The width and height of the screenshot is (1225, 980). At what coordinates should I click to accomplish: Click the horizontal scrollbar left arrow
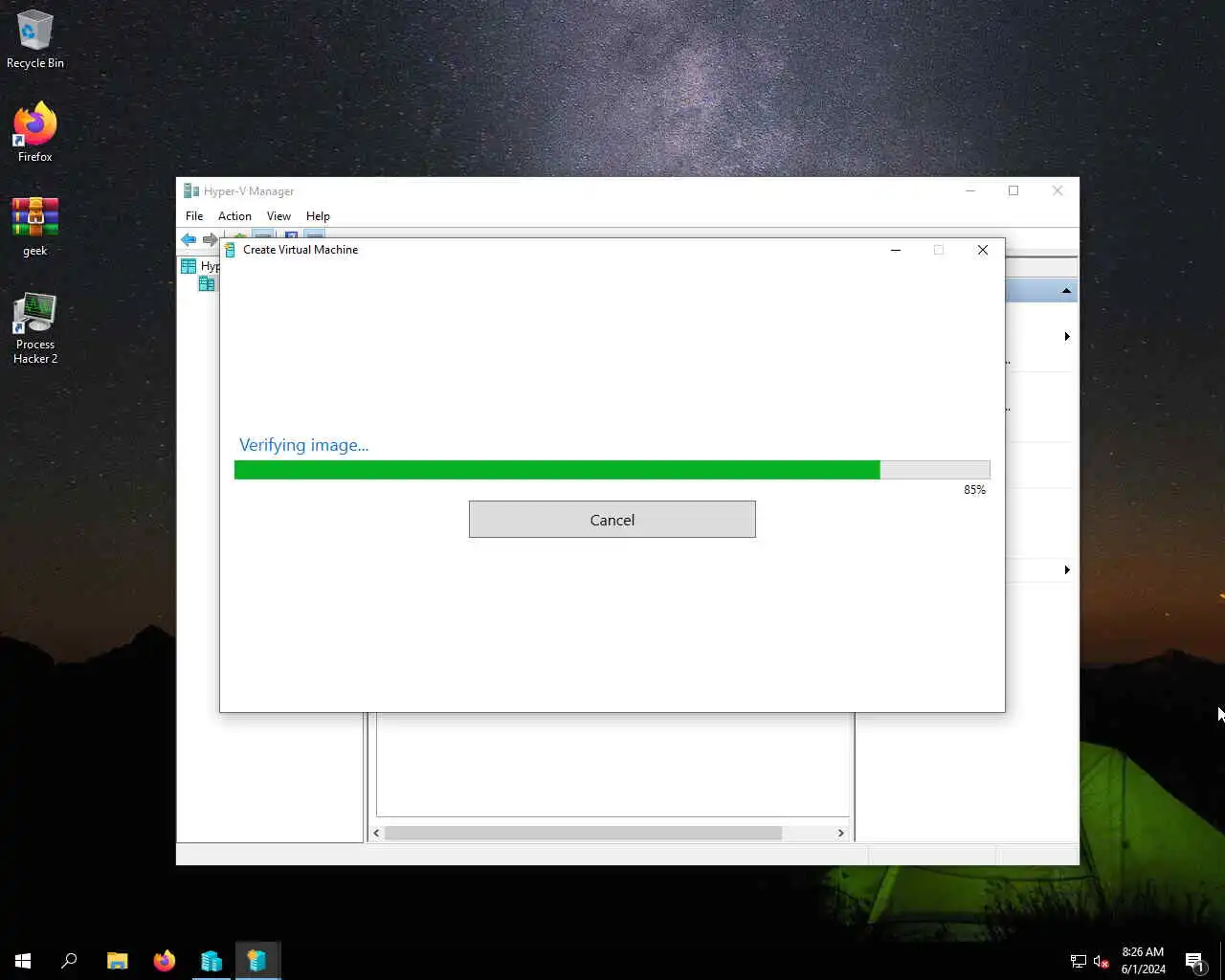tap(376, 833)
